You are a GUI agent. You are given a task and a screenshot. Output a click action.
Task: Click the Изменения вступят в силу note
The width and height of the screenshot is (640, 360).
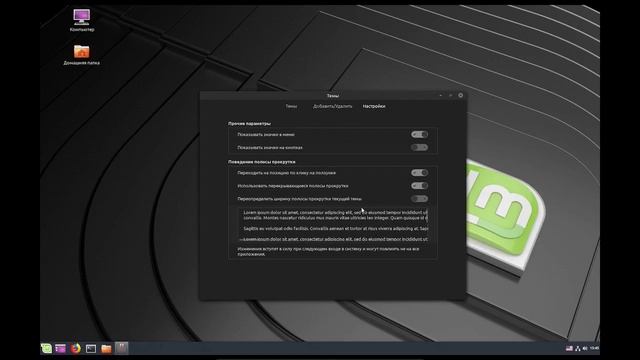[x=328, y=251]
